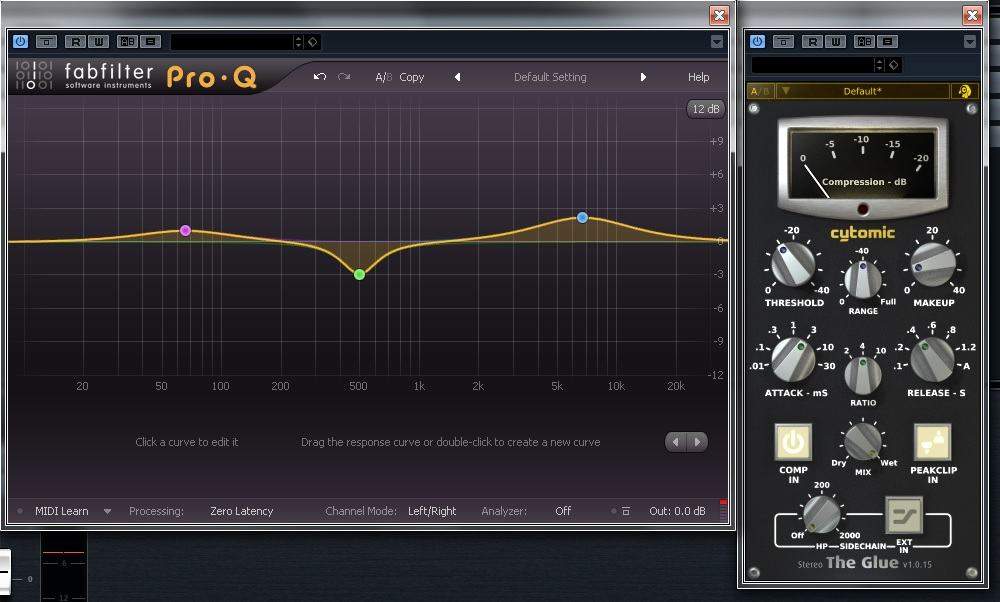The height and width of the screenshot is (602, 1000).
Task: Click the Default* preset name in The Glue
Action: [x=862, y=91]
